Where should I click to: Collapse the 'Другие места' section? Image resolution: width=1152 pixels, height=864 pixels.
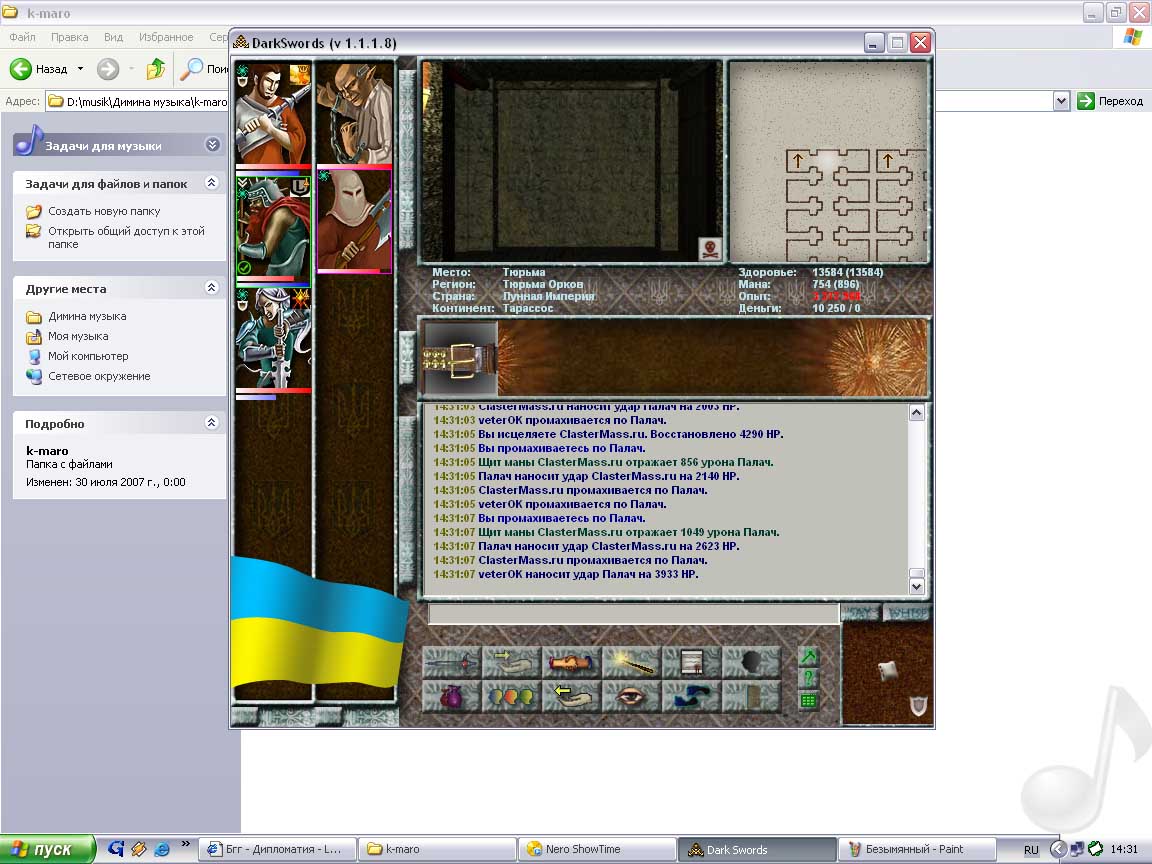[x=211, y=288]
